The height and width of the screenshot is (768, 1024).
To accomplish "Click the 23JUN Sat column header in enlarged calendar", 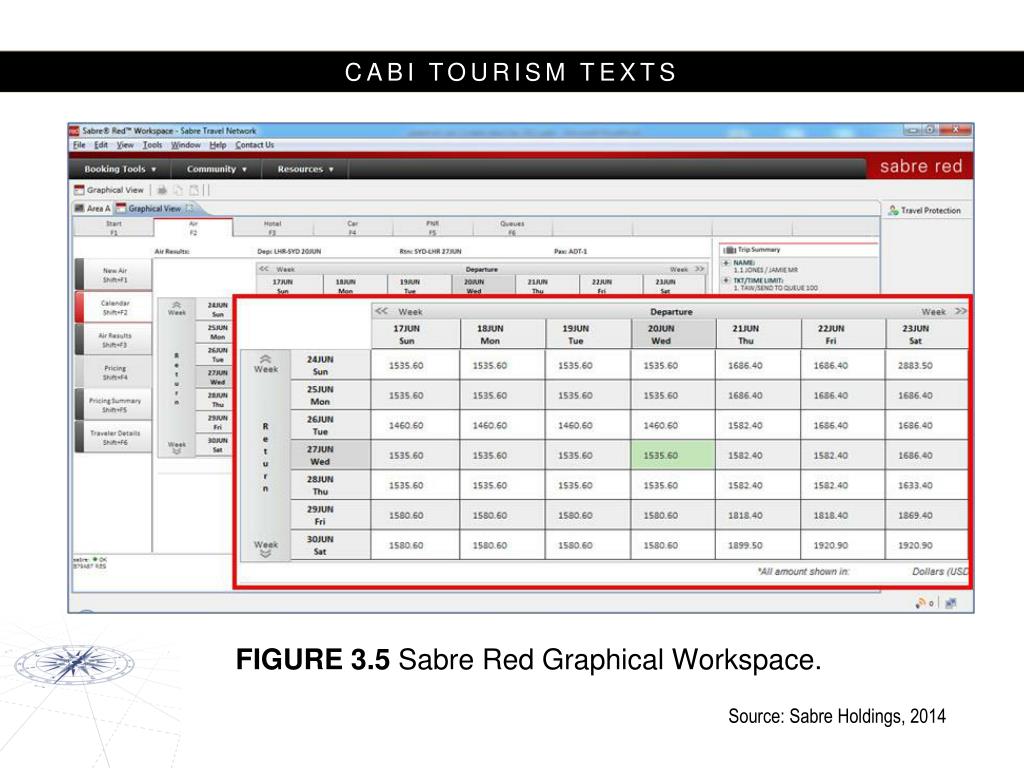I will 926,334.
